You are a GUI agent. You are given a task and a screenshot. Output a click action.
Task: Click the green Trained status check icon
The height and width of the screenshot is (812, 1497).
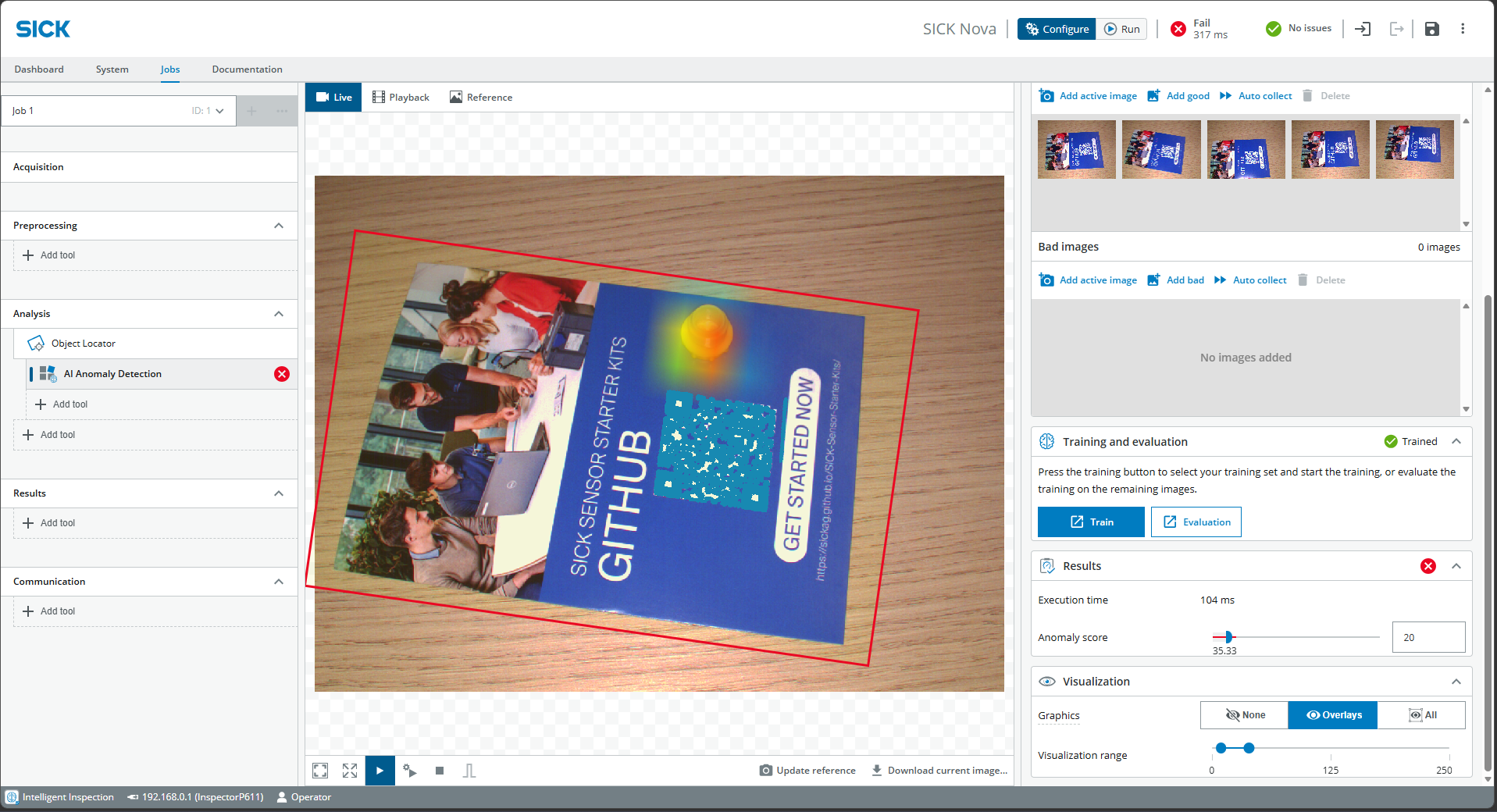(1391, 442)
